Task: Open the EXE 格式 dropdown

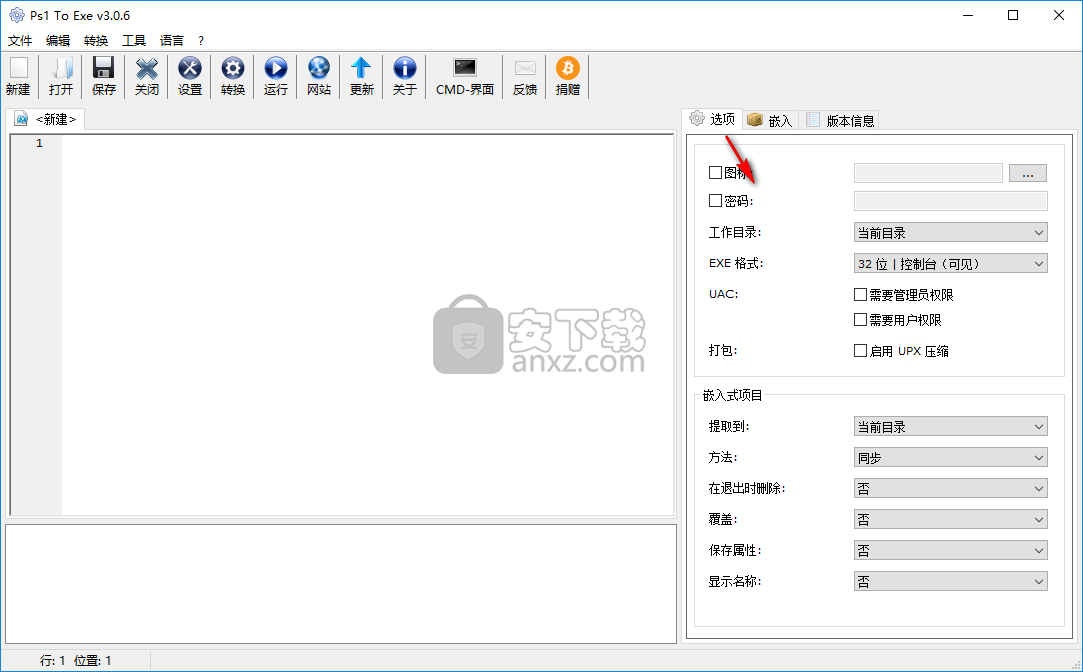Action: [950, 264]
